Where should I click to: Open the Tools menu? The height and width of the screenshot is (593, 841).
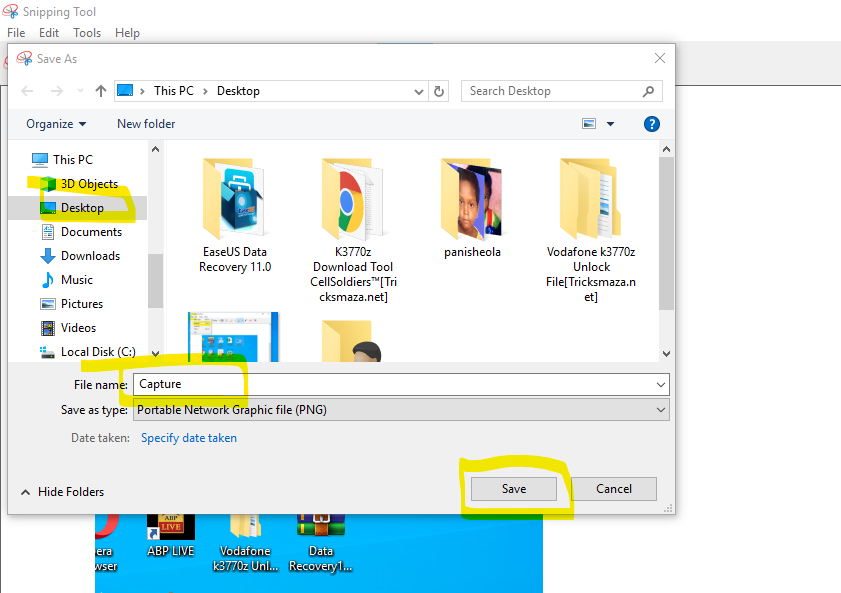pyautogui.click(x=86, y=32)
